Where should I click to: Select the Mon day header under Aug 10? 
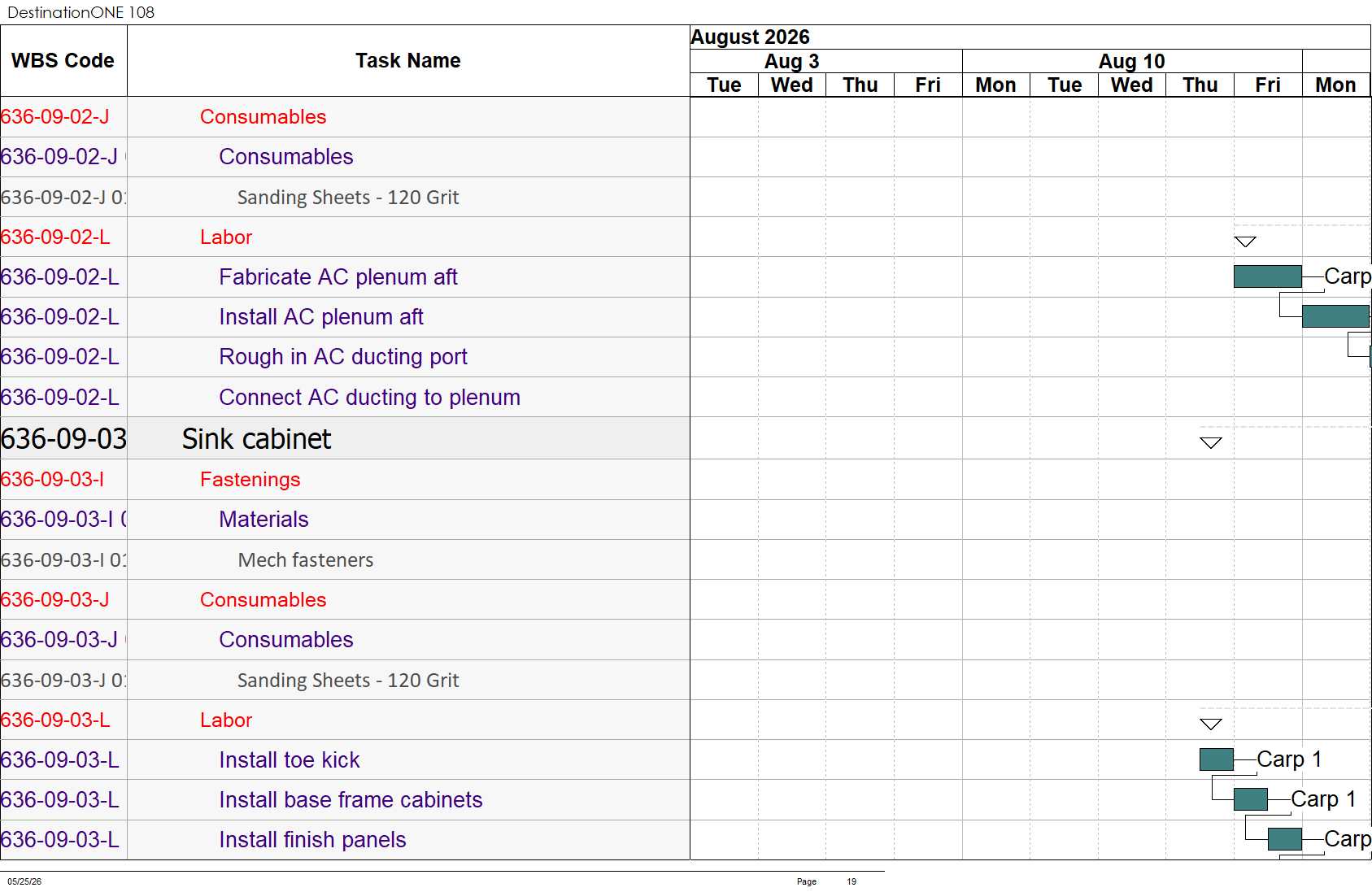[x=996, y=85]
